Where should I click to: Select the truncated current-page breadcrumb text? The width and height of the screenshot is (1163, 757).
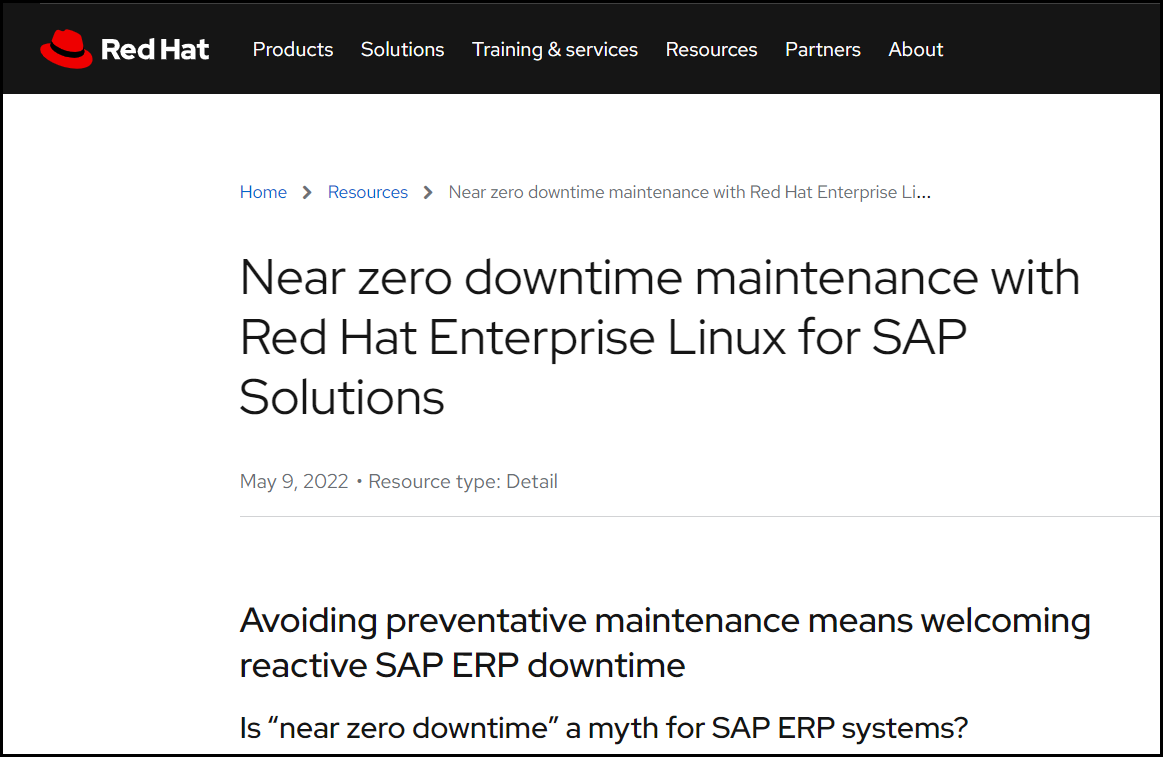pyautogui.click(x=689, y=192)
